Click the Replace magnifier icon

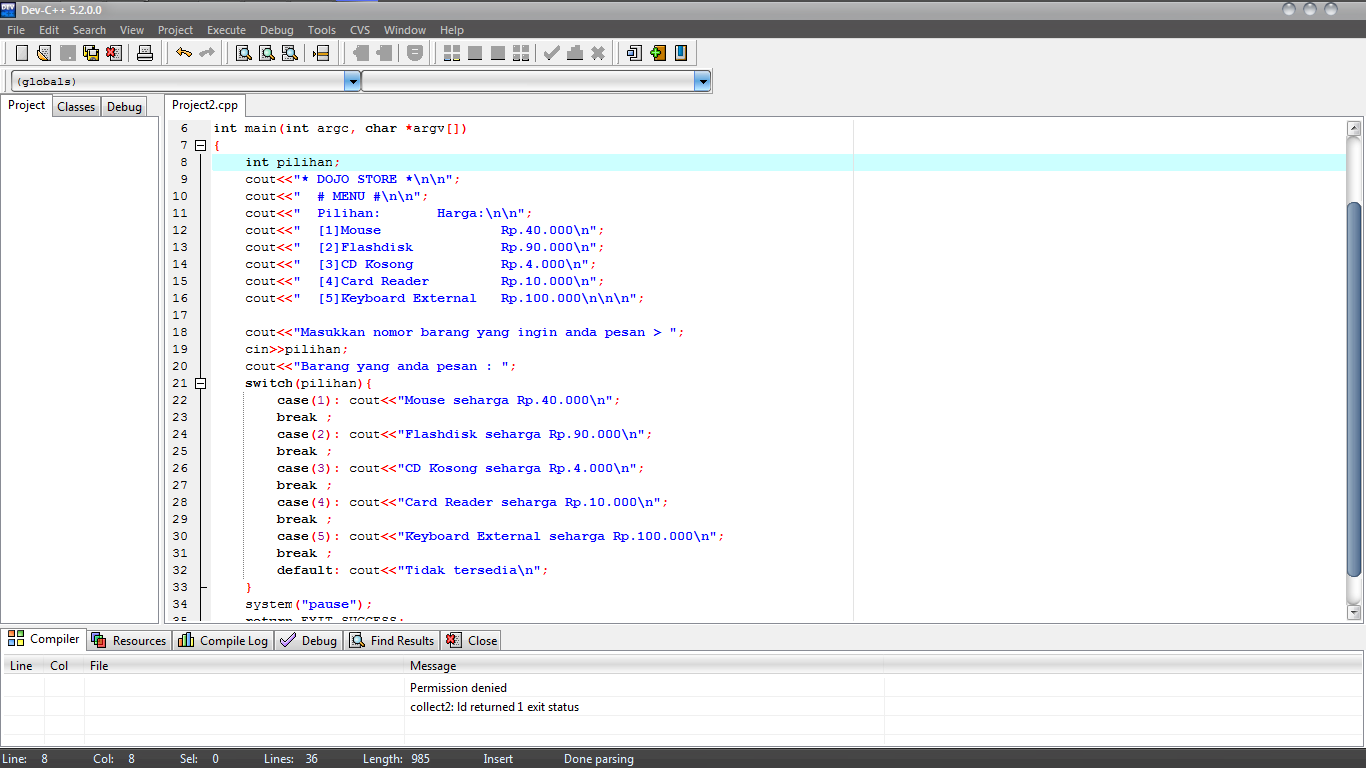coord(268,53)
